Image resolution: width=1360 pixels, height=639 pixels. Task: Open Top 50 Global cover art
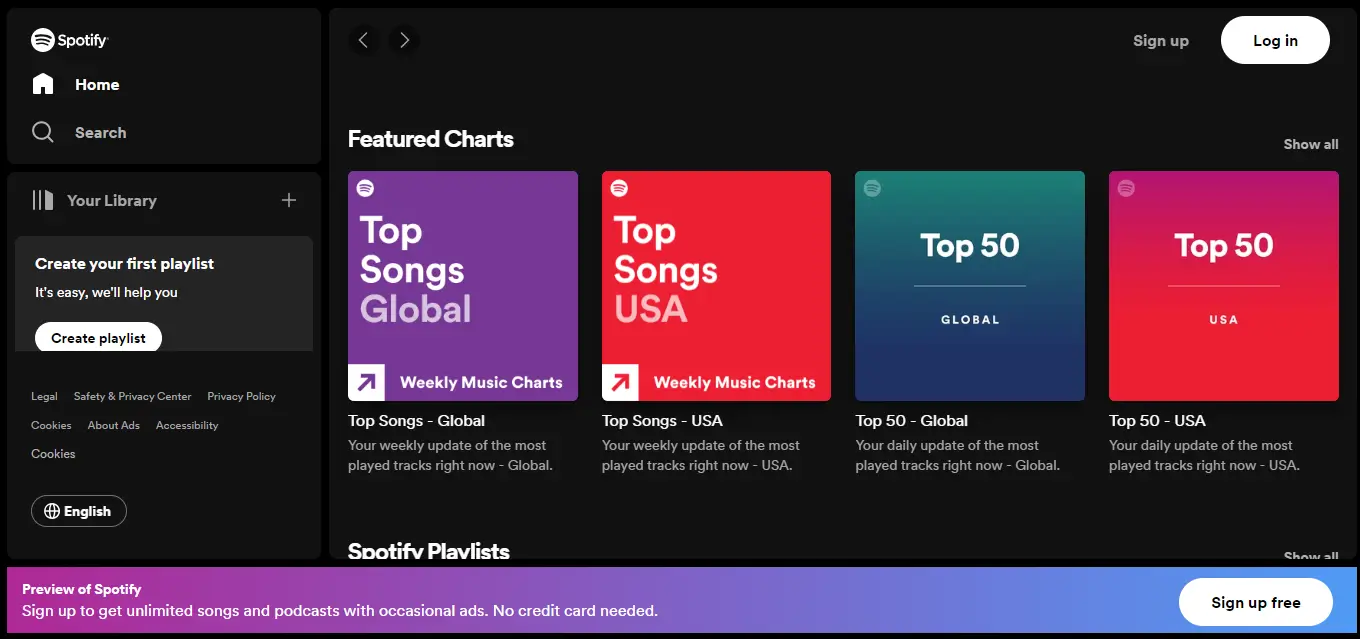[x=970, y=286]
